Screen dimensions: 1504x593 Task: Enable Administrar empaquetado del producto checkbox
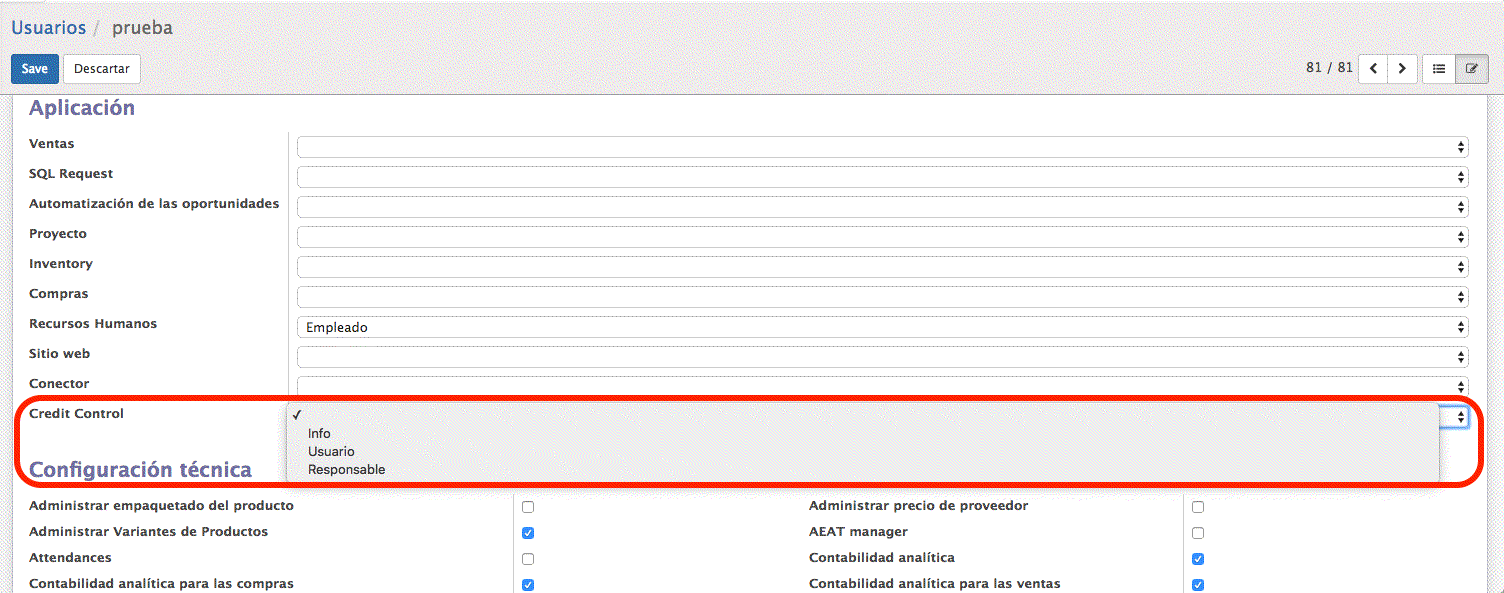528,507
